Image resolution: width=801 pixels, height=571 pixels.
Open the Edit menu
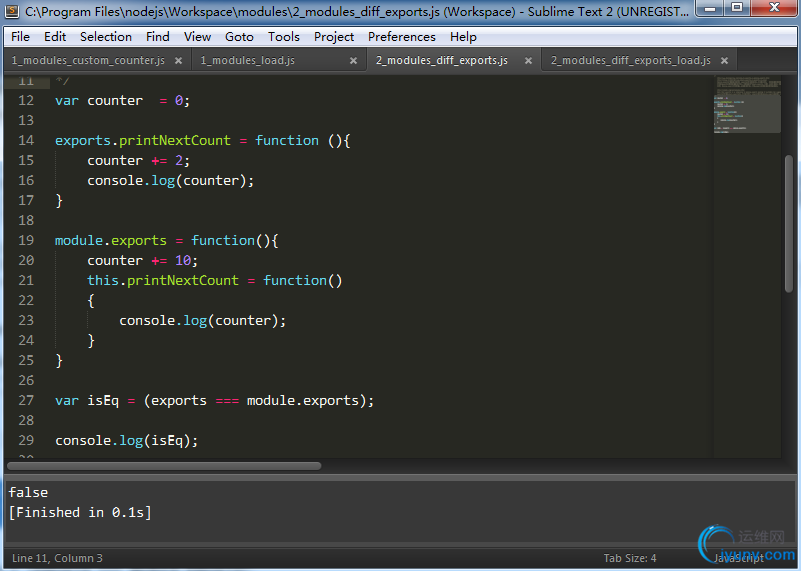click(x=55, y=37)
